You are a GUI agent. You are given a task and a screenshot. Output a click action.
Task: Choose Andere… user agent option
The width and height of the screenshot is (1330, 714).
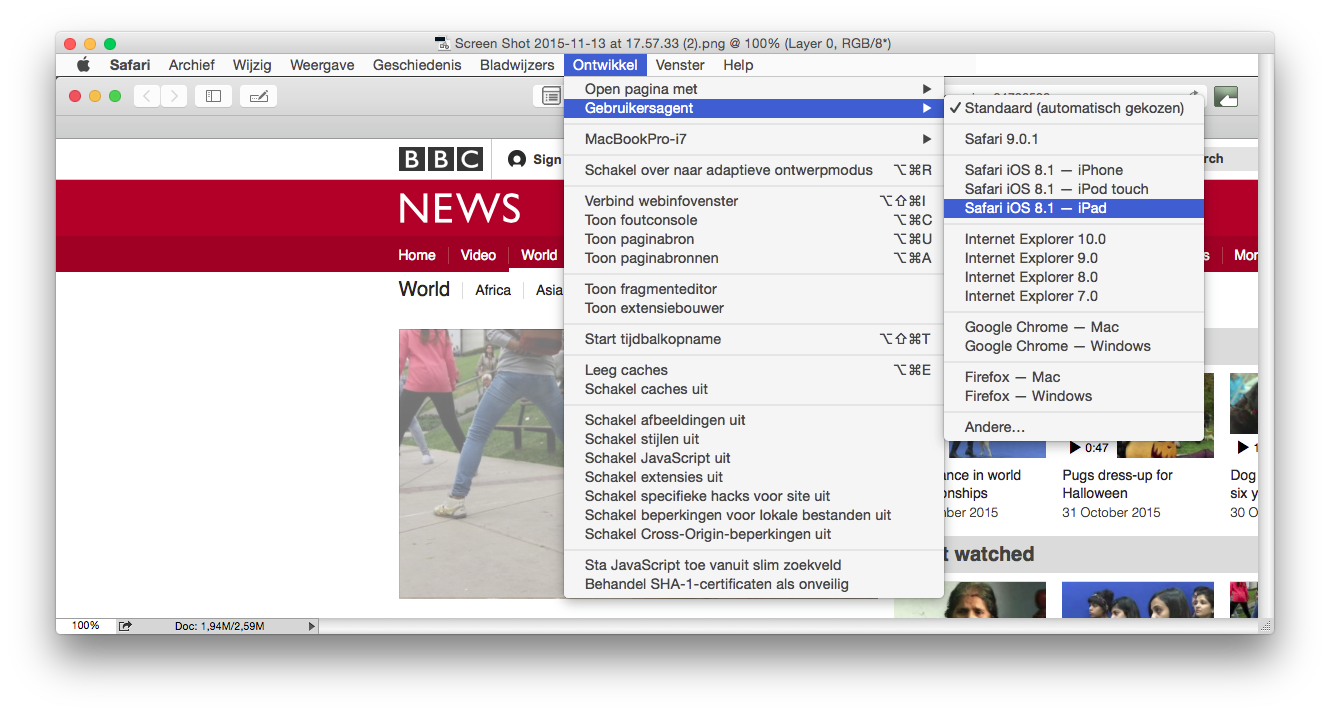pos(1074,427)
